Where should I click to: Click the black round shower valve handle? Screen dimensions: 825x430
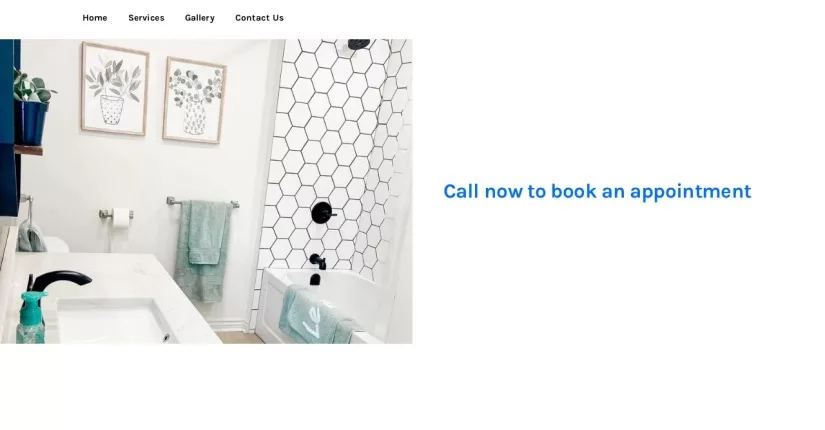[x=323, y=213]
